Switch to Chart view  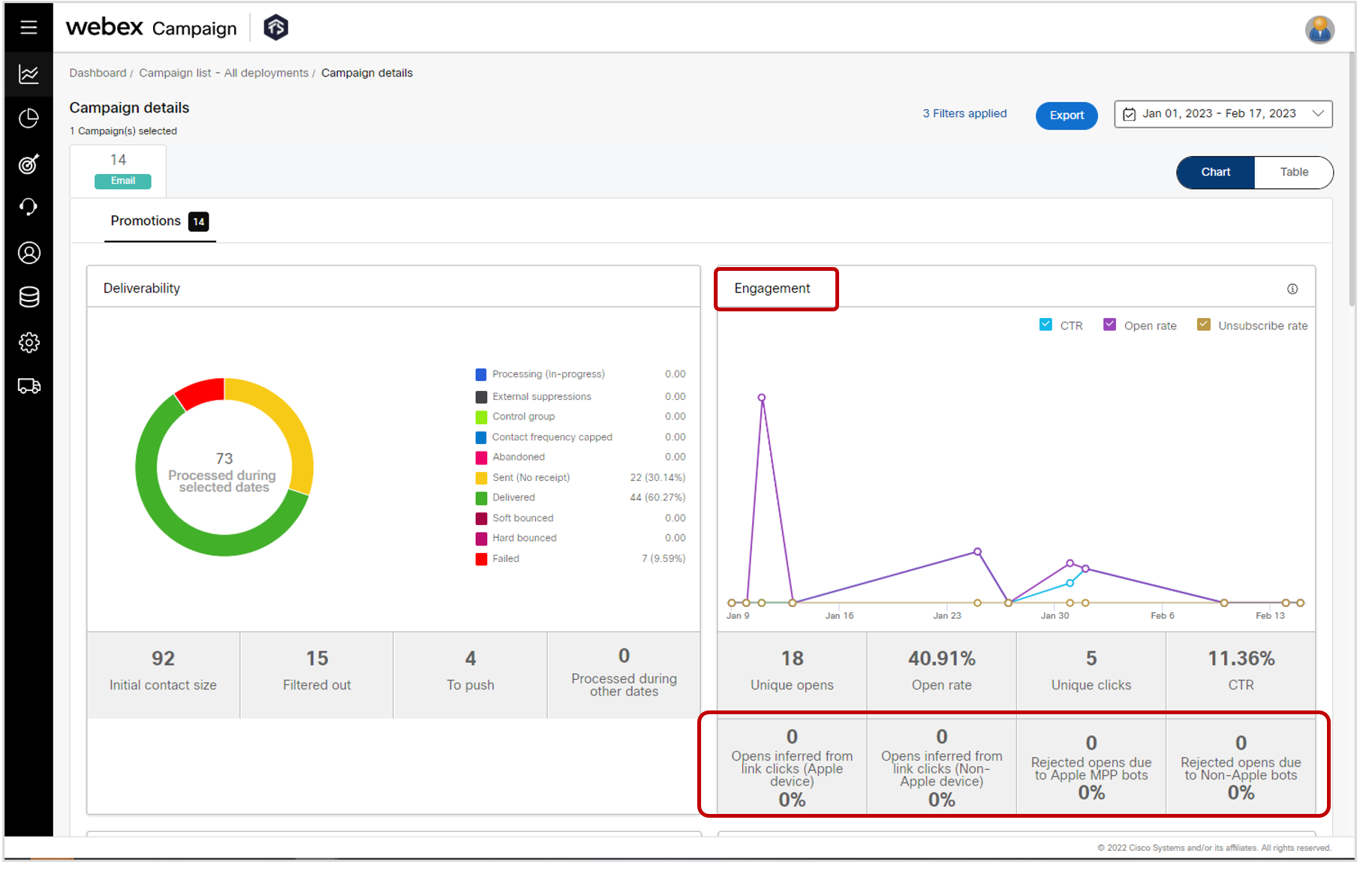point(1215,173)
